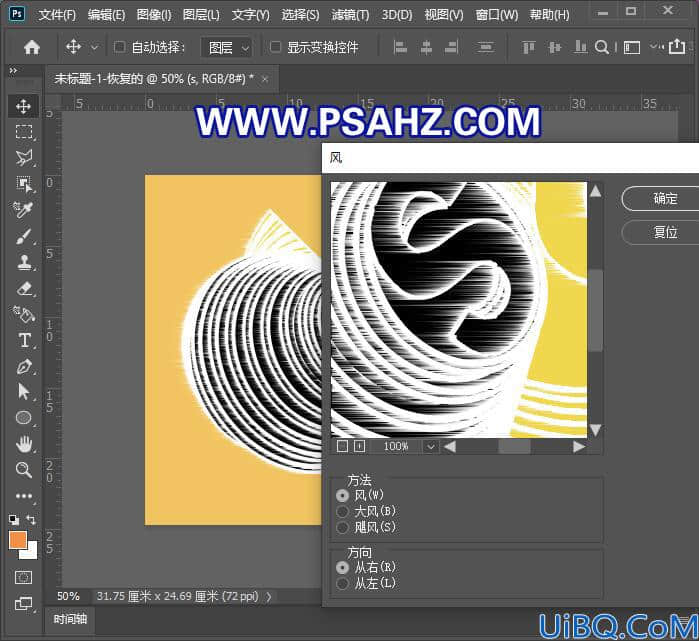Select the Pen tool
This screenshot has height=641, width=699.
click(23, 367)
